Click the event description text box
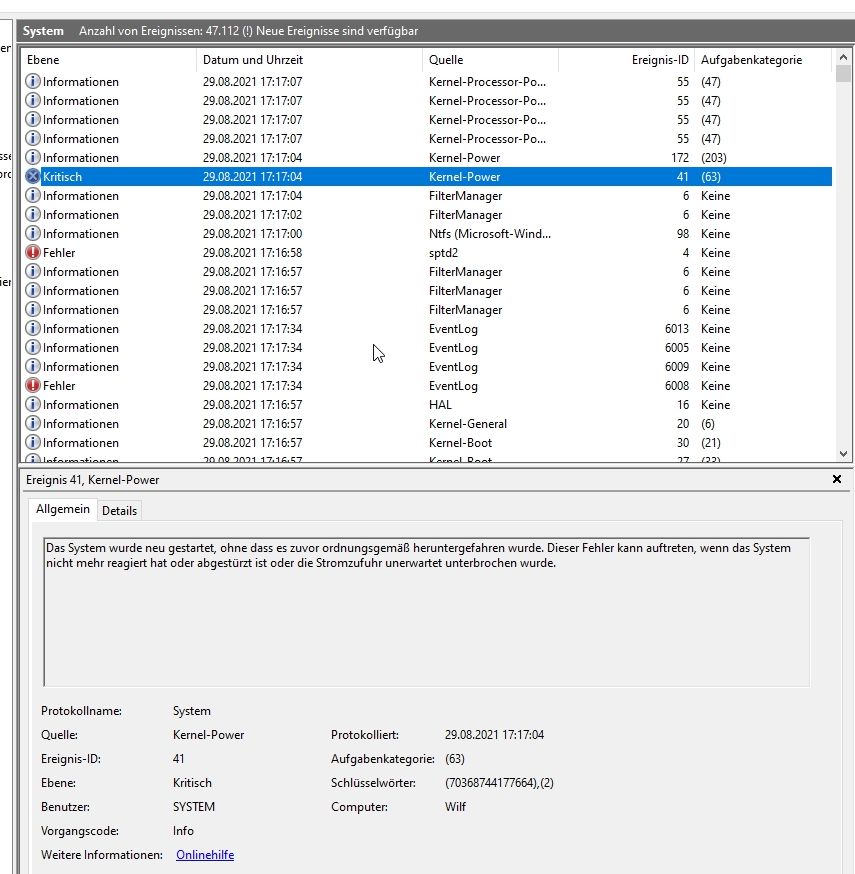Image resolution: width=855 pixels, height=874 pixels. coord(426,611)
